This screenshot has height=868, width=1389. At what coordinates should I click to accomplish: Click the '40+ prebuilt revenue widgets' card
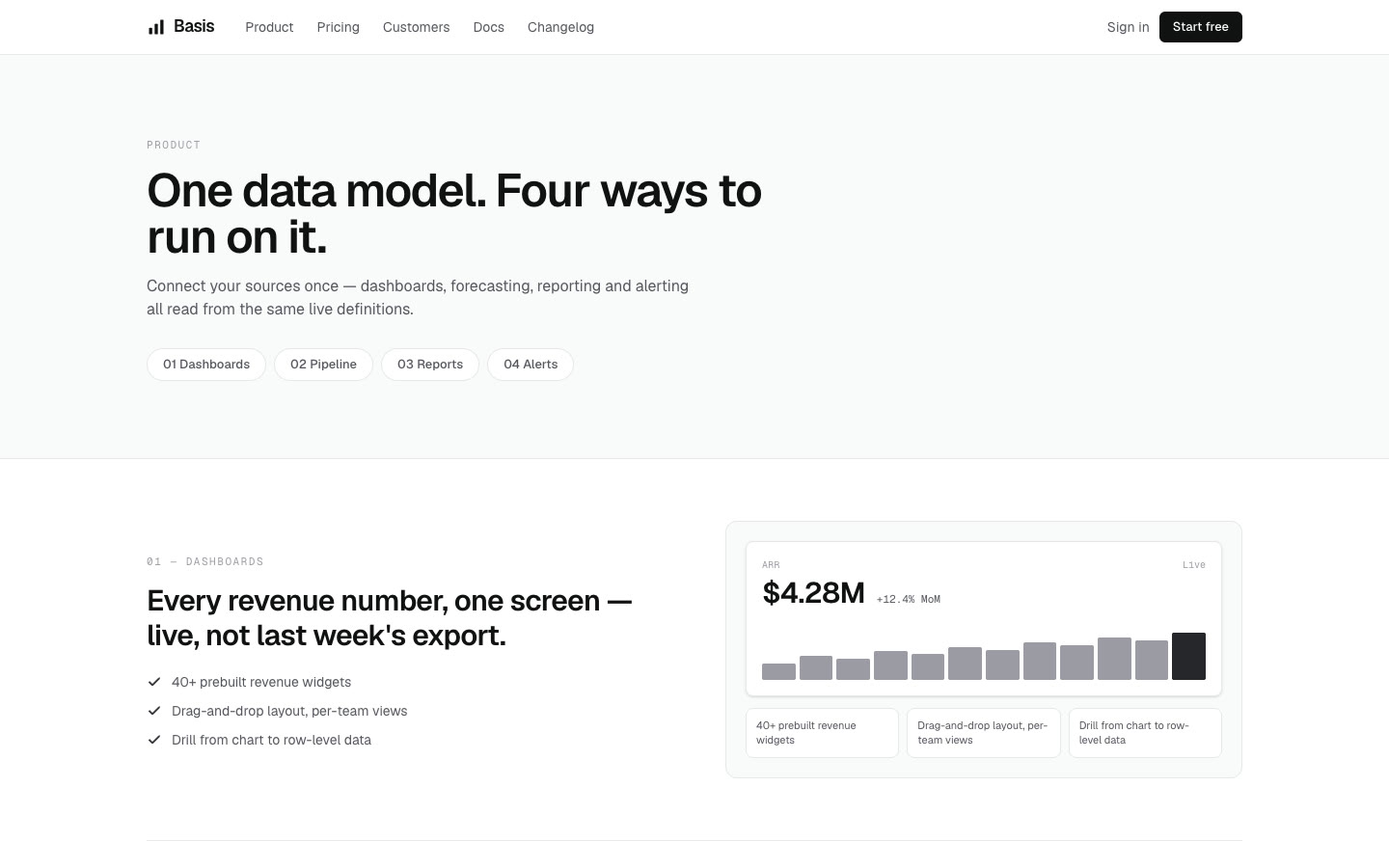pos(822,733)
